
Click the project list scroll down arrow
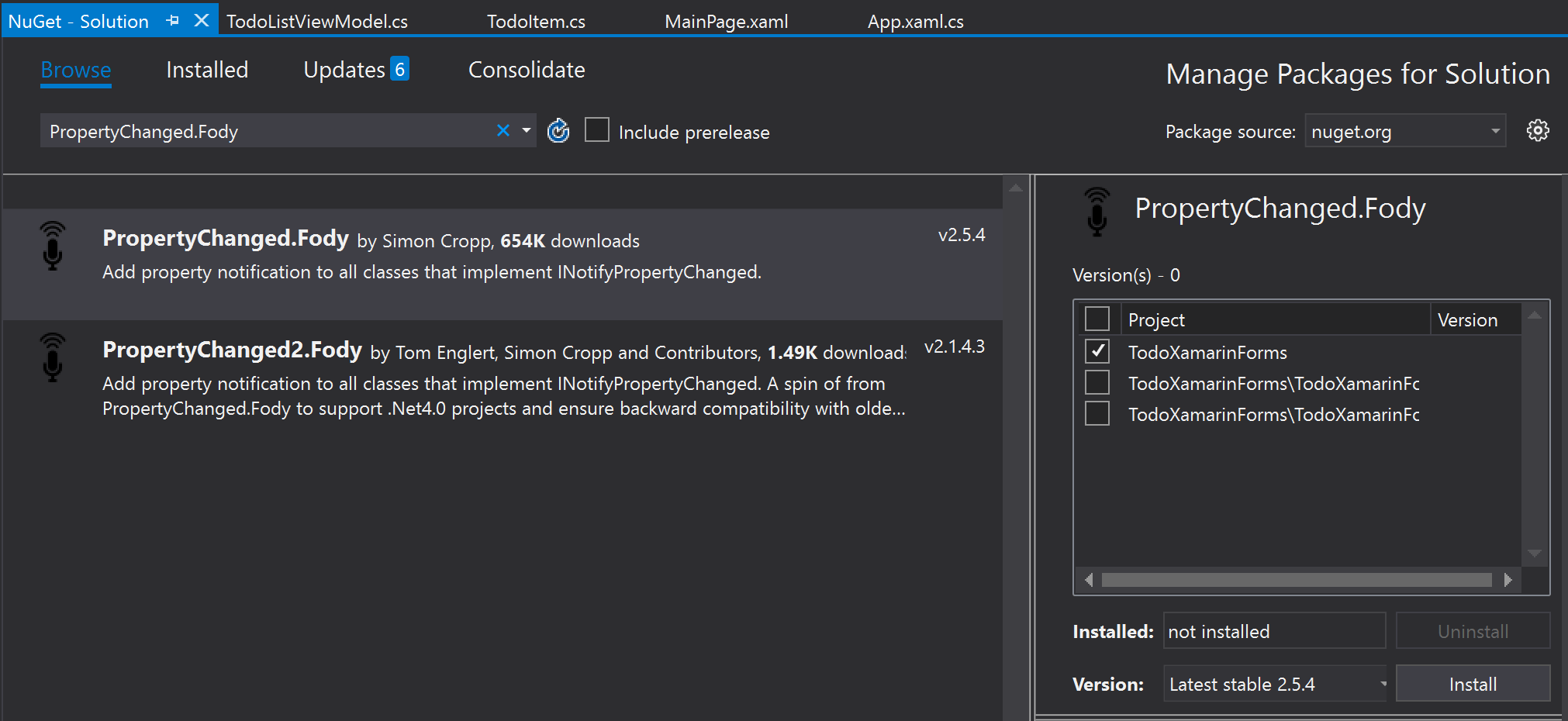1534,554
